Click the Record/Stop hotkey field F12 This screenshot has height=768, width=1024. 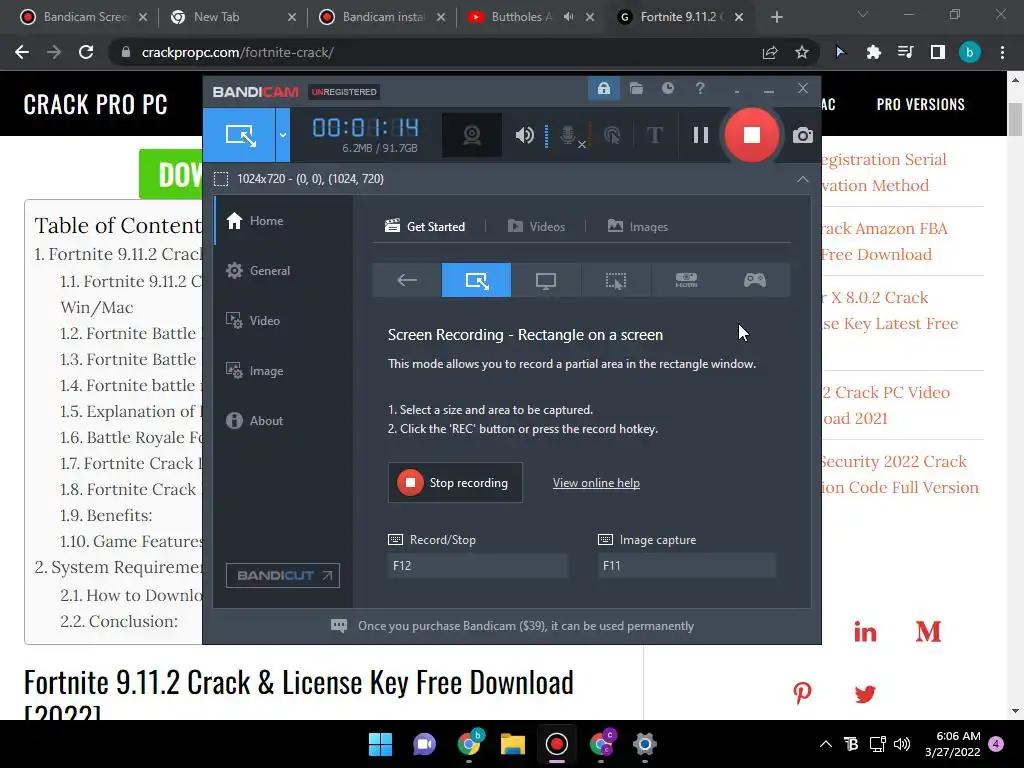coord(477,566)
